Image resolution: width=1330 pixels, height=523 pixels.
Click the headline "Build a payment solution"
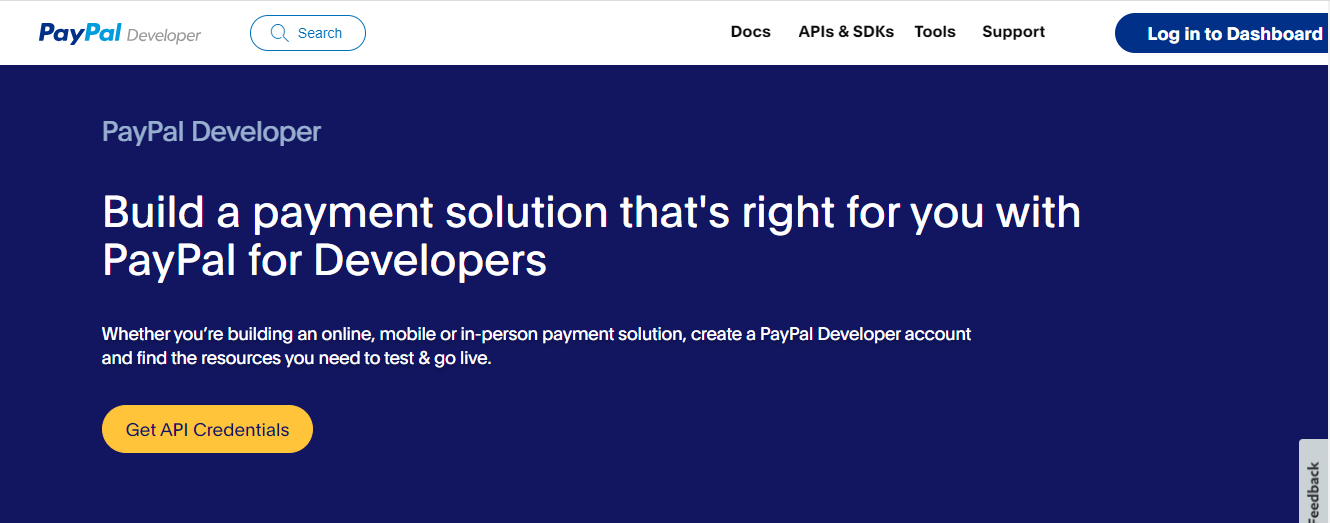591,236
